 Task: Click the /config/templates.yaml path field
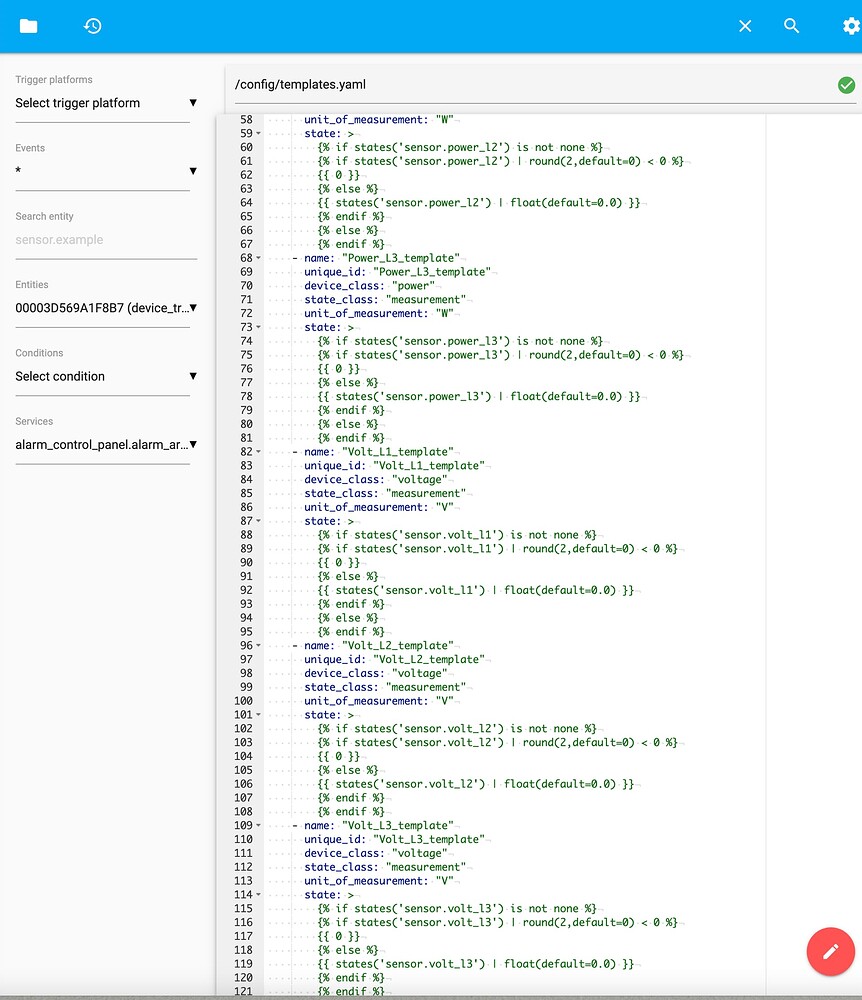coord(400,85)
